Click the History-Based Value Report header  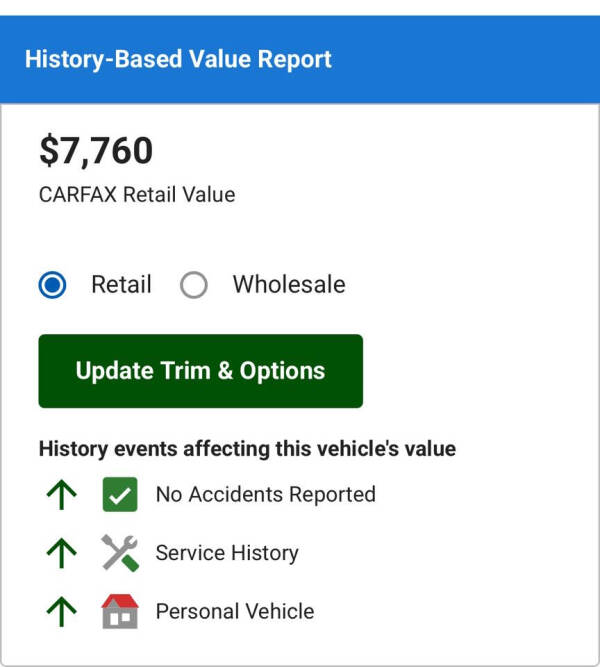[178, 59]
